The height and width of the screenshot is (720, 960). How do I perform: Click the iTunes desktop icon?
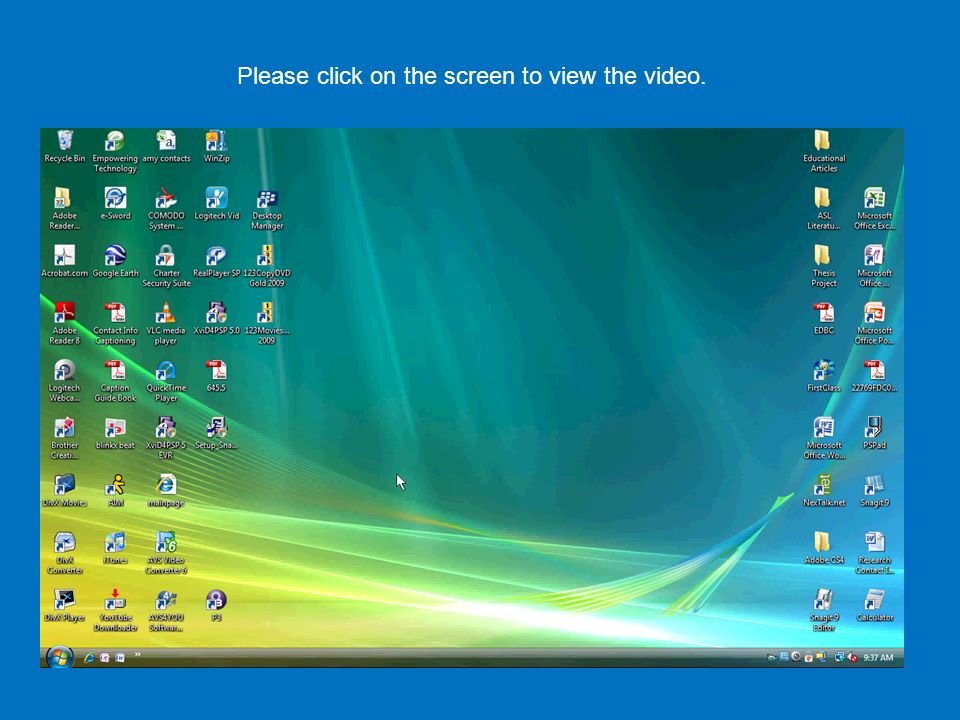coord(115,548)
